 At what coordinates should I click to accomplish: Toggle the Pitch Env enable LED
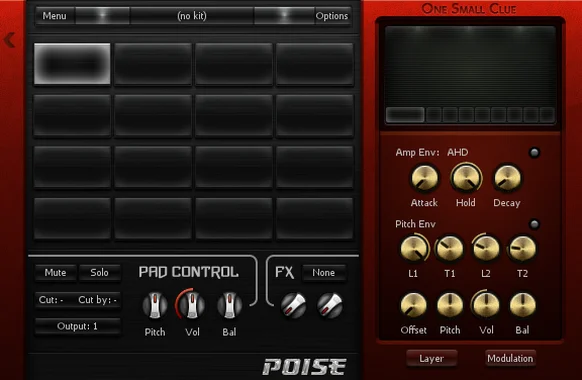pos(534,224)
